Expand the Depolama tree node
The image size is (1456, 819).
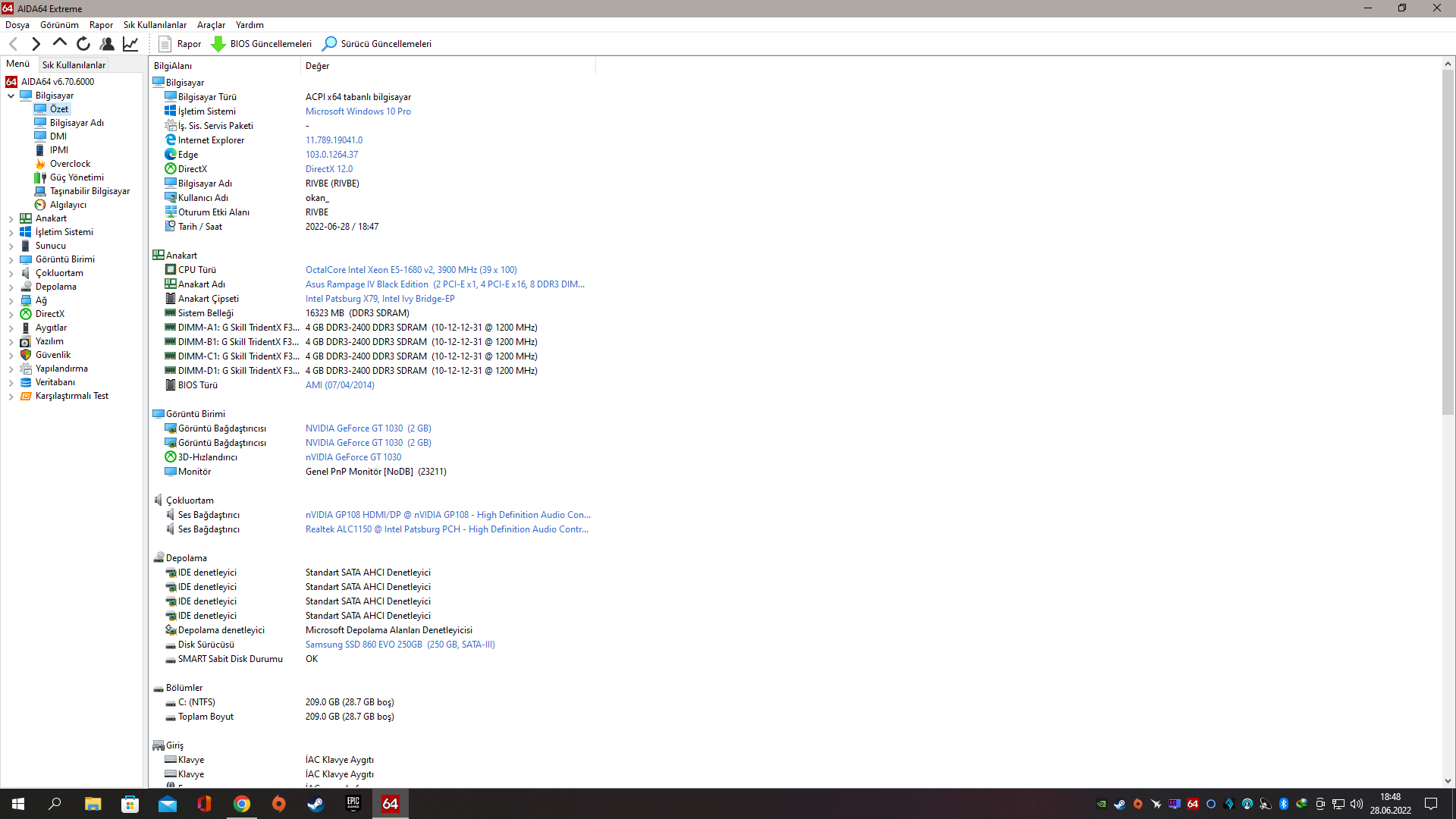coord(11,287)
